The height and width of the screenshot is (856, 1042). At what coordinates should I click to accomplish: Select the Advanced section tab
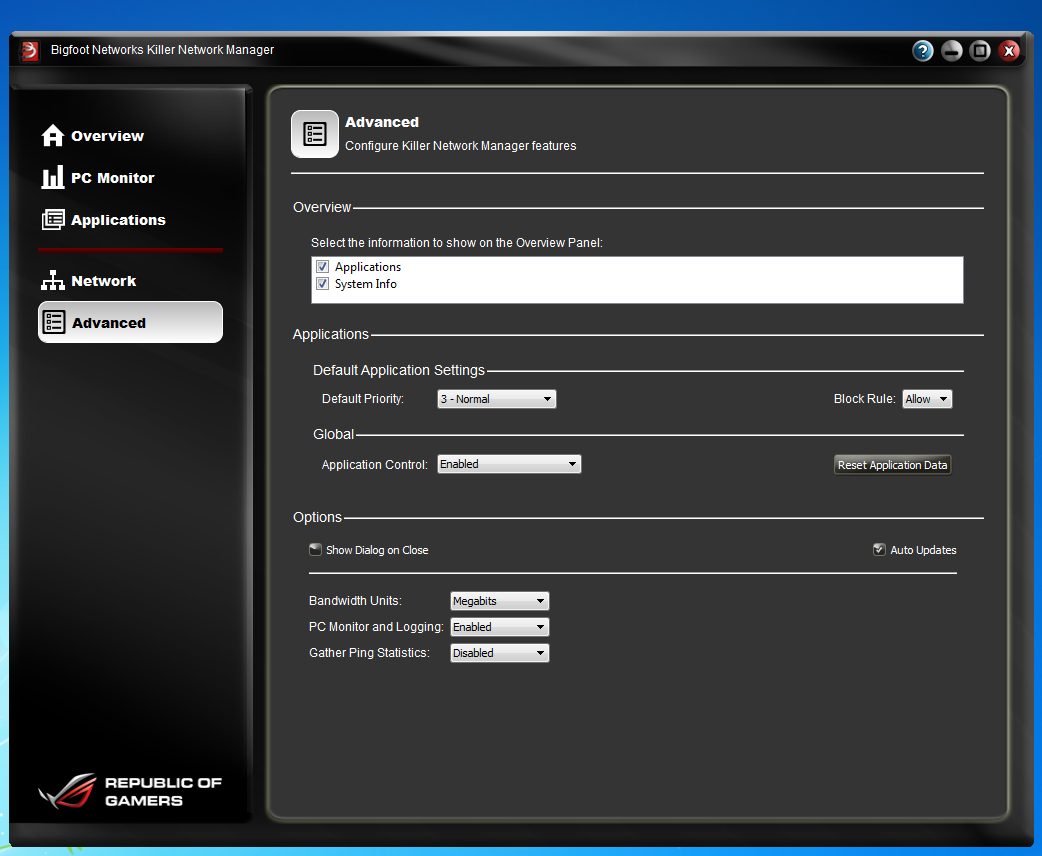point(130,322)
